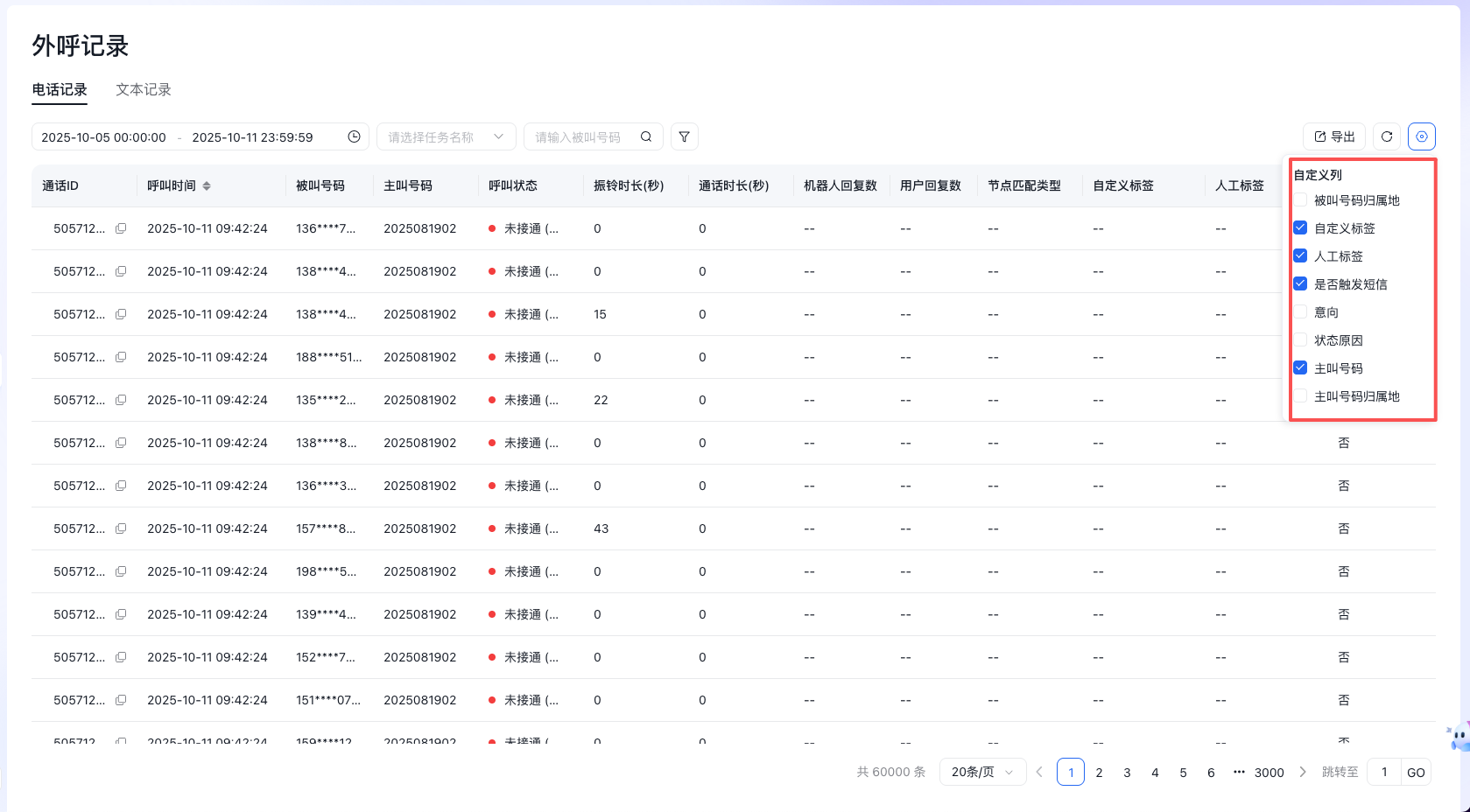Select the 电话记录 tab
The width and height of the screenshot is (1470, 812).
pyautogui.click(x=60, y=89)
